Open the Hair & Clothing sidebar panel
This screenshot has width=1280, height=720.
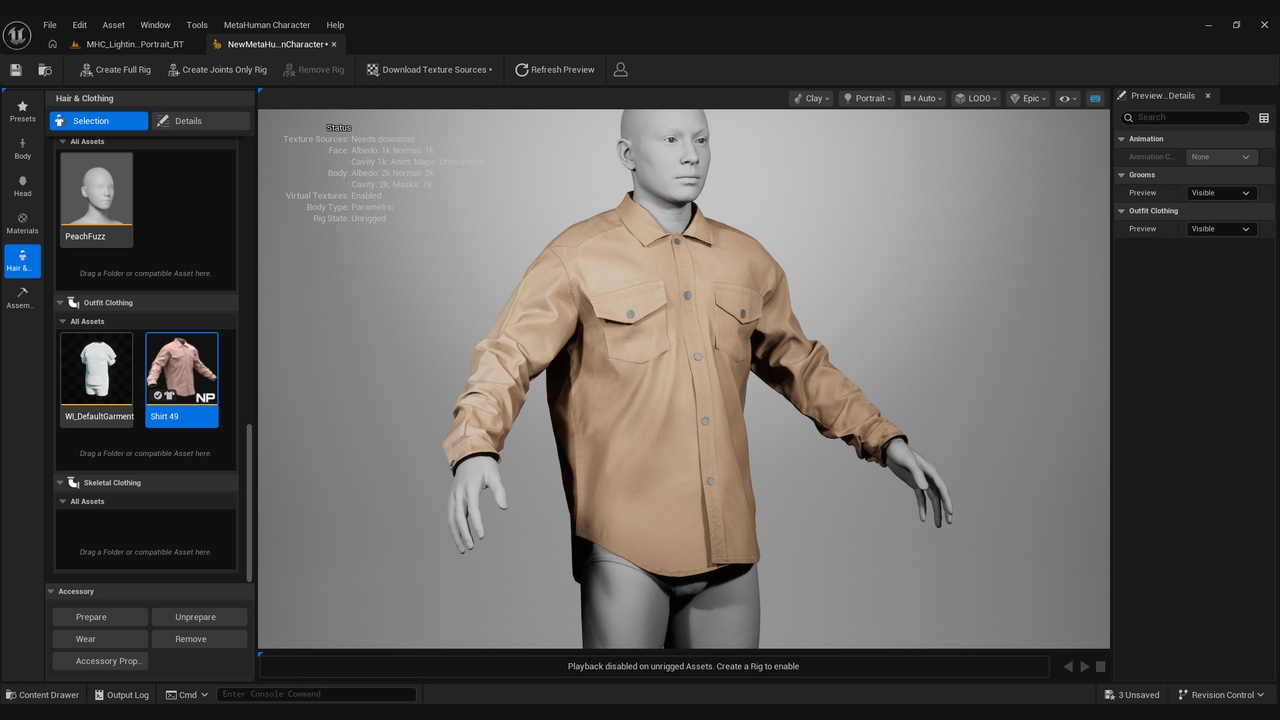pos(22,261)
